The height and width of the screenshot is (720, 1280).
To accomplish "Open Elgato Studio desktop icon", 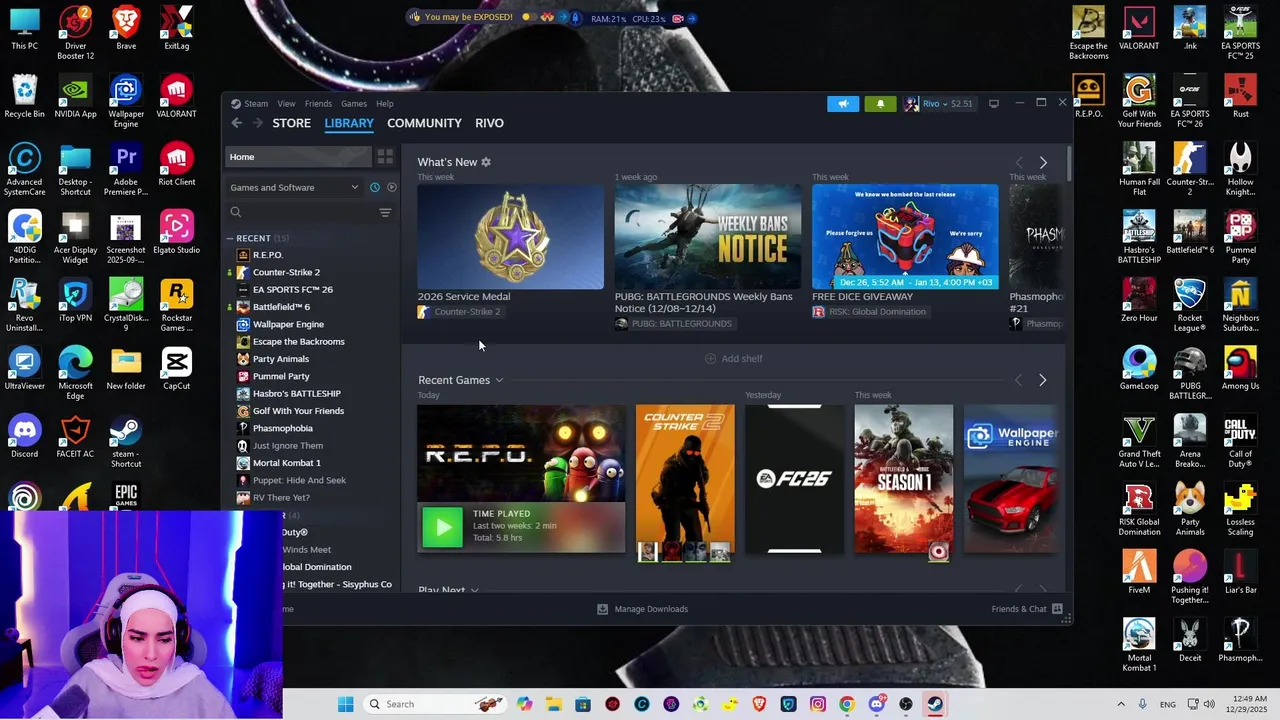I will (177, 231).
